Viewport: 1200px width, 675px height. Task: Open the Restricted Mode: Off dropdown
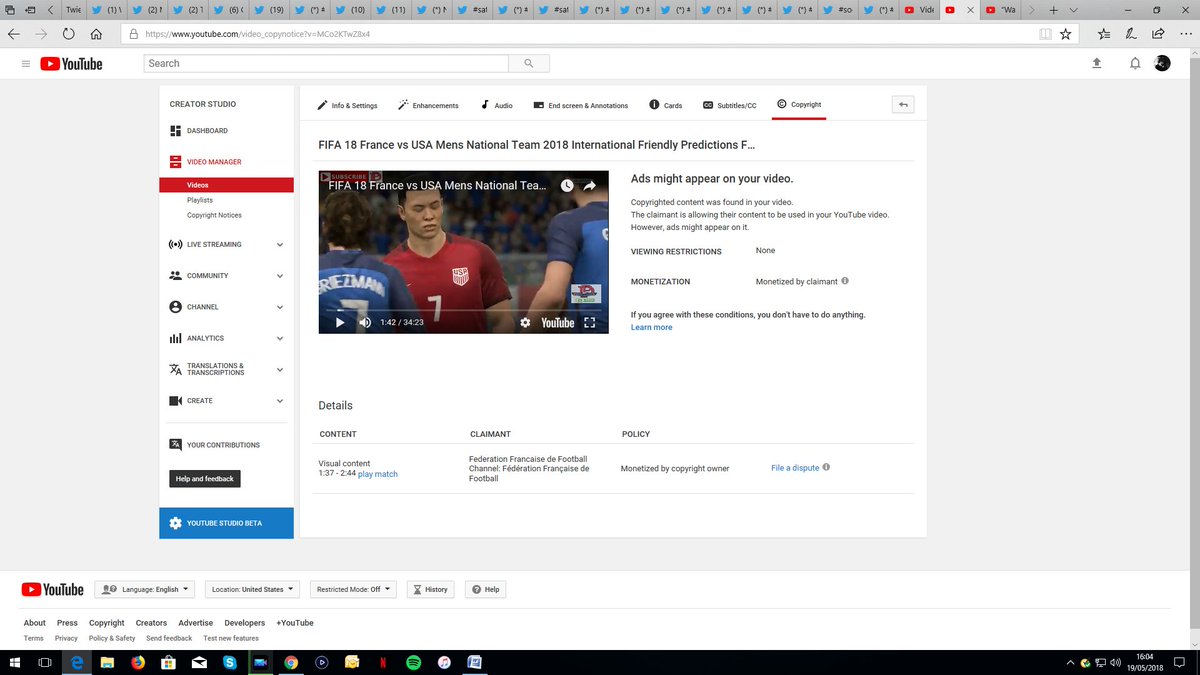pos(353,589)
